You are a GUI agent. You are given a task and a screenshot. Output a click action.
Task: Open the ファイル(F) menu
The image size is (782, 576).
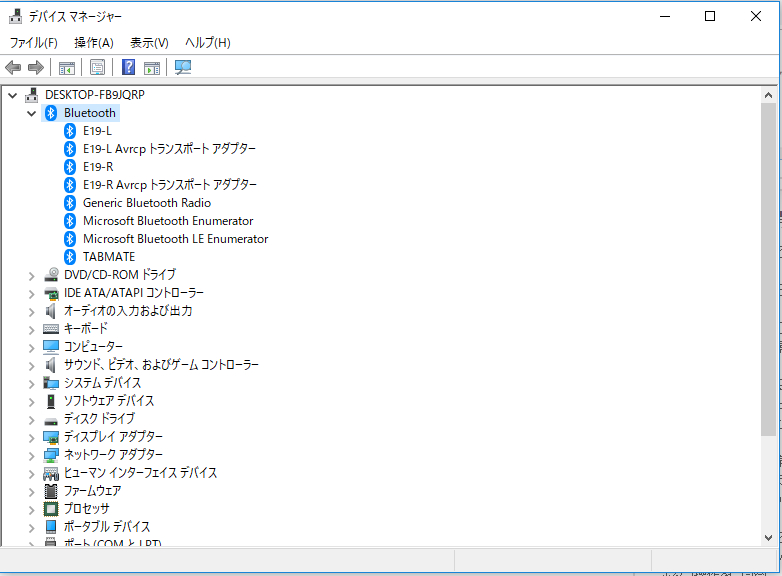33,43
